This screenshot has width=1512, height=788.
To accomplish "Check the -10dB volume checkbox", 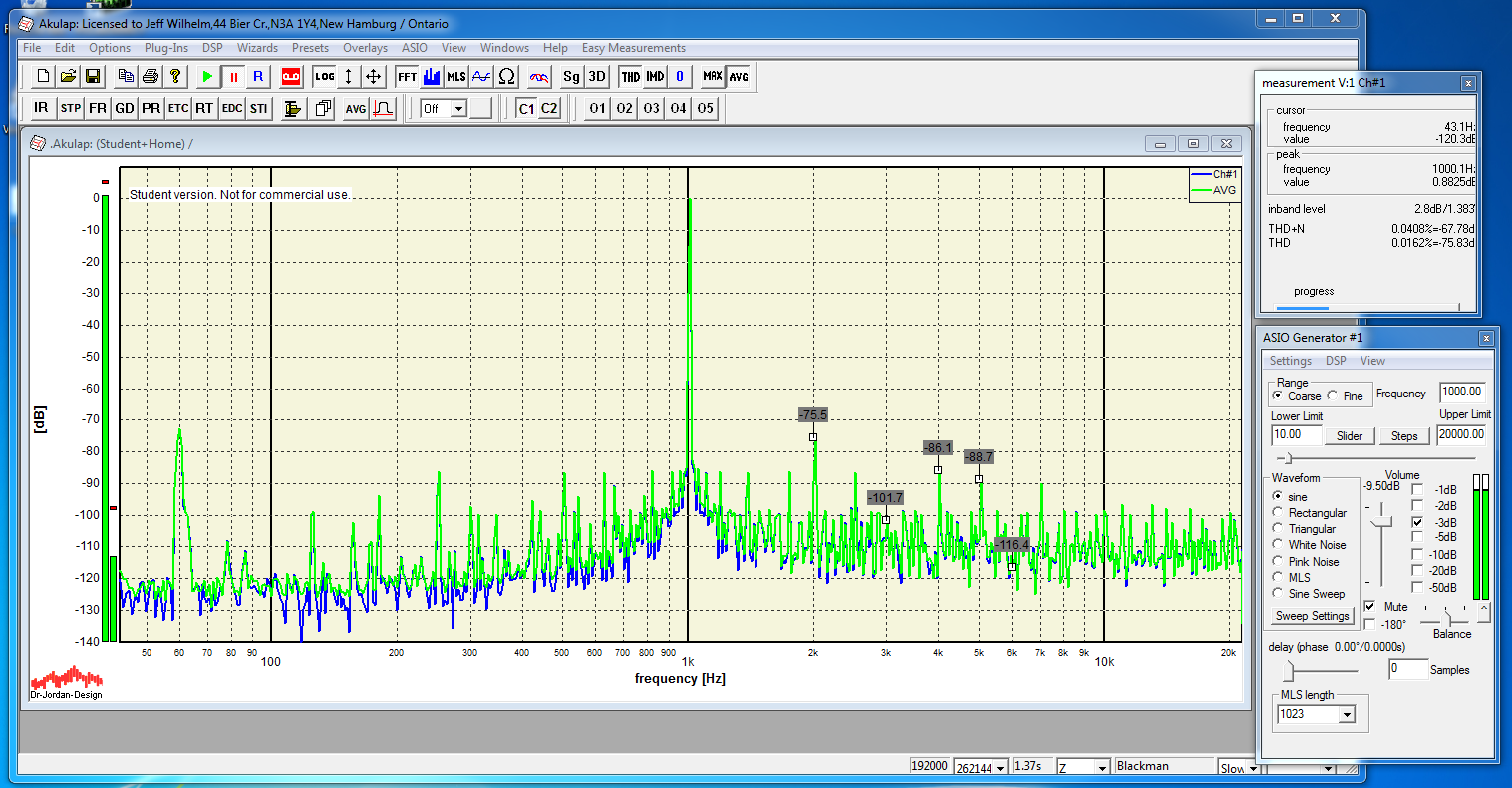I will pos(1417,554).
